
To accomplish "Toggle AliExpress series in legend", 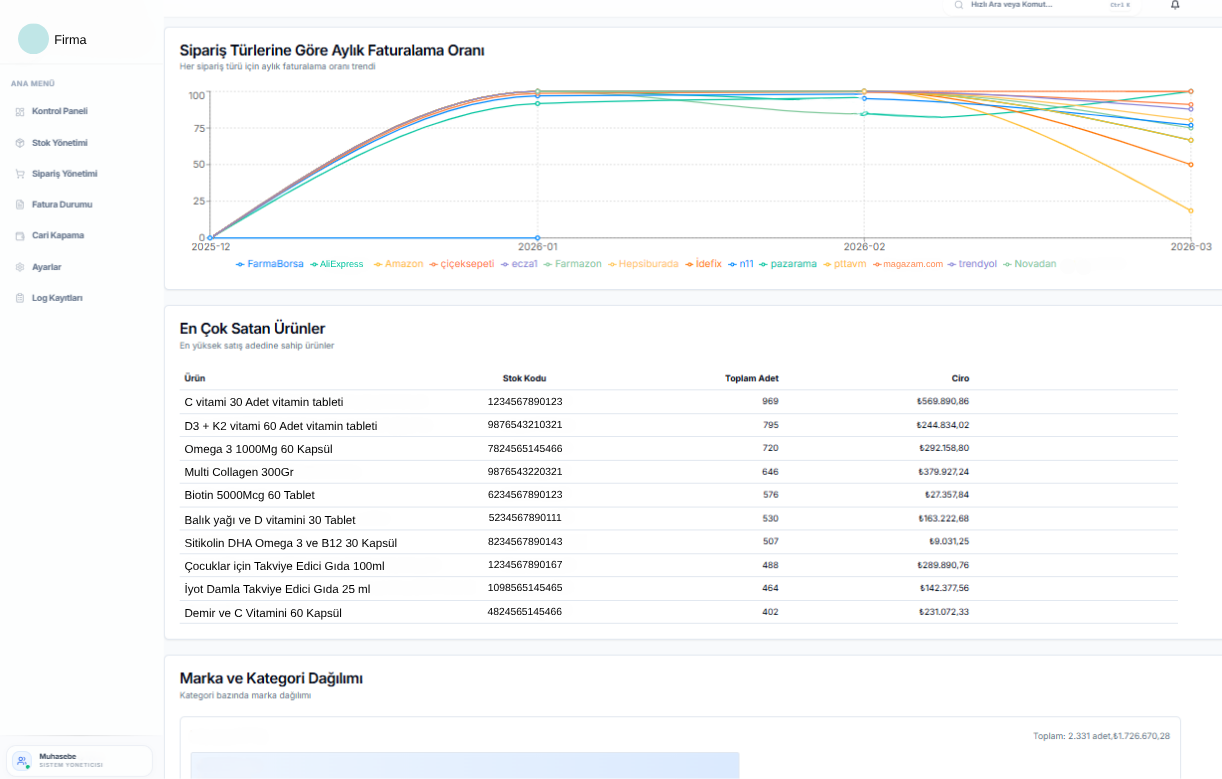I will 337,264.
